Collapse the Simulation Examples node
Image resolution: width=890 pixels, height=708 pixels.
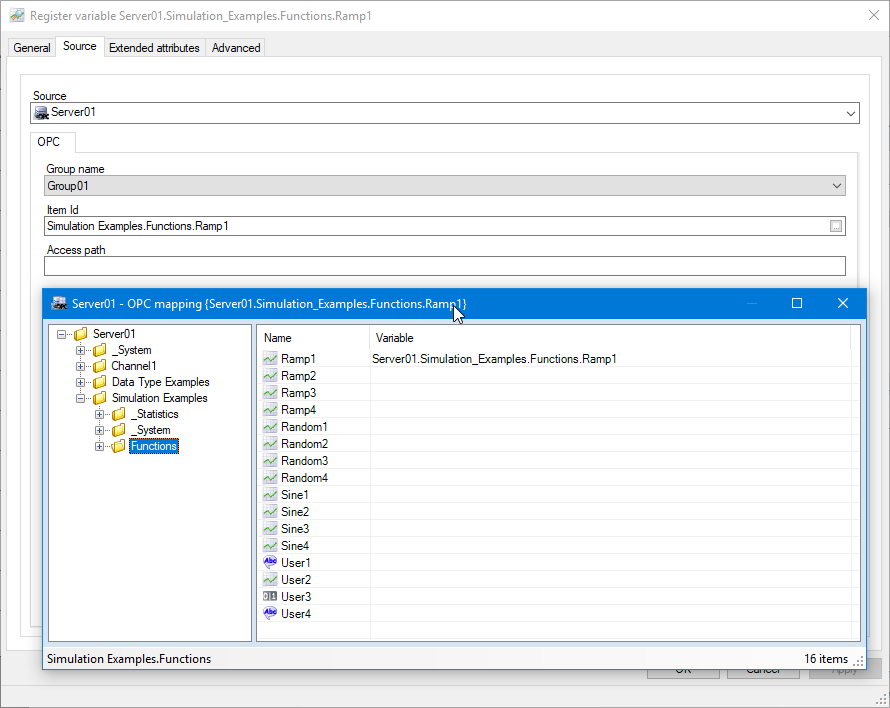[x=80, y=398]
